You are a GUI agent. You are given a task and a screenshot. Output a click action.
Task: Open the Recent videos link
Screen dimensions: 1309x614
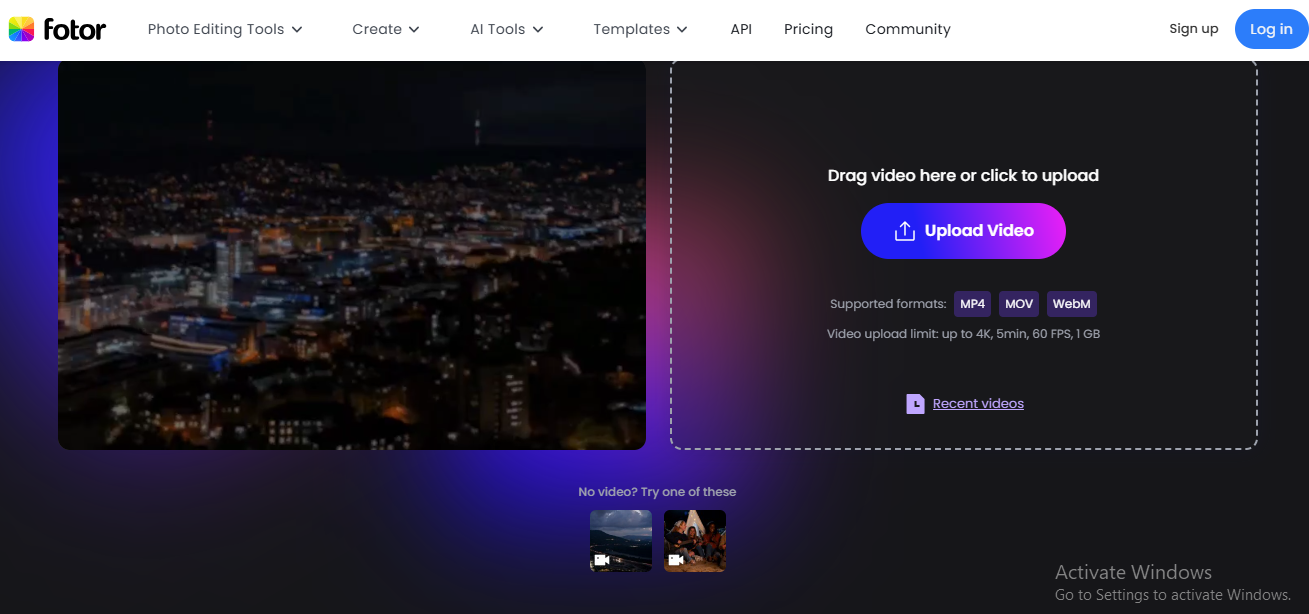coord(978,404)
